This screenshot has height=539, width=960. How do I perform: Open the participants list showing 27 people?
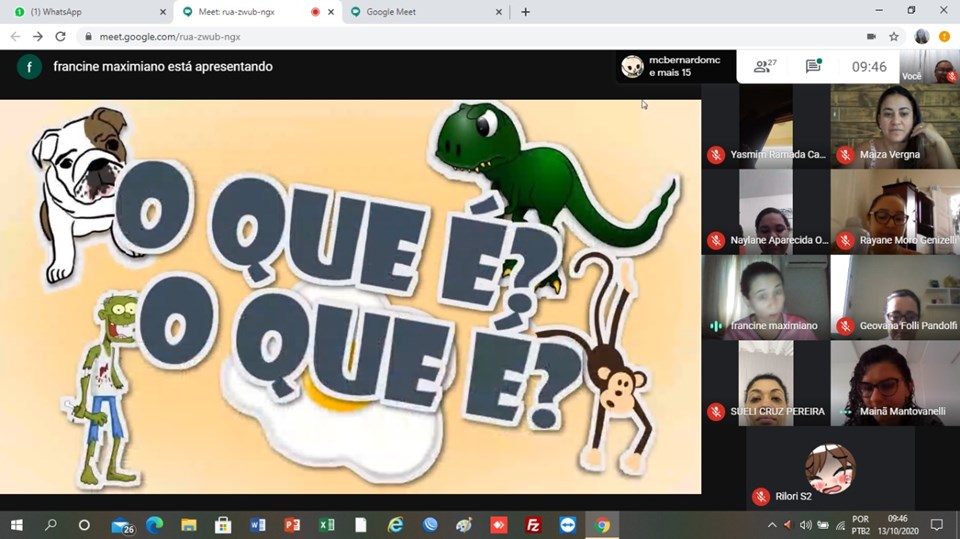point(765,67)
